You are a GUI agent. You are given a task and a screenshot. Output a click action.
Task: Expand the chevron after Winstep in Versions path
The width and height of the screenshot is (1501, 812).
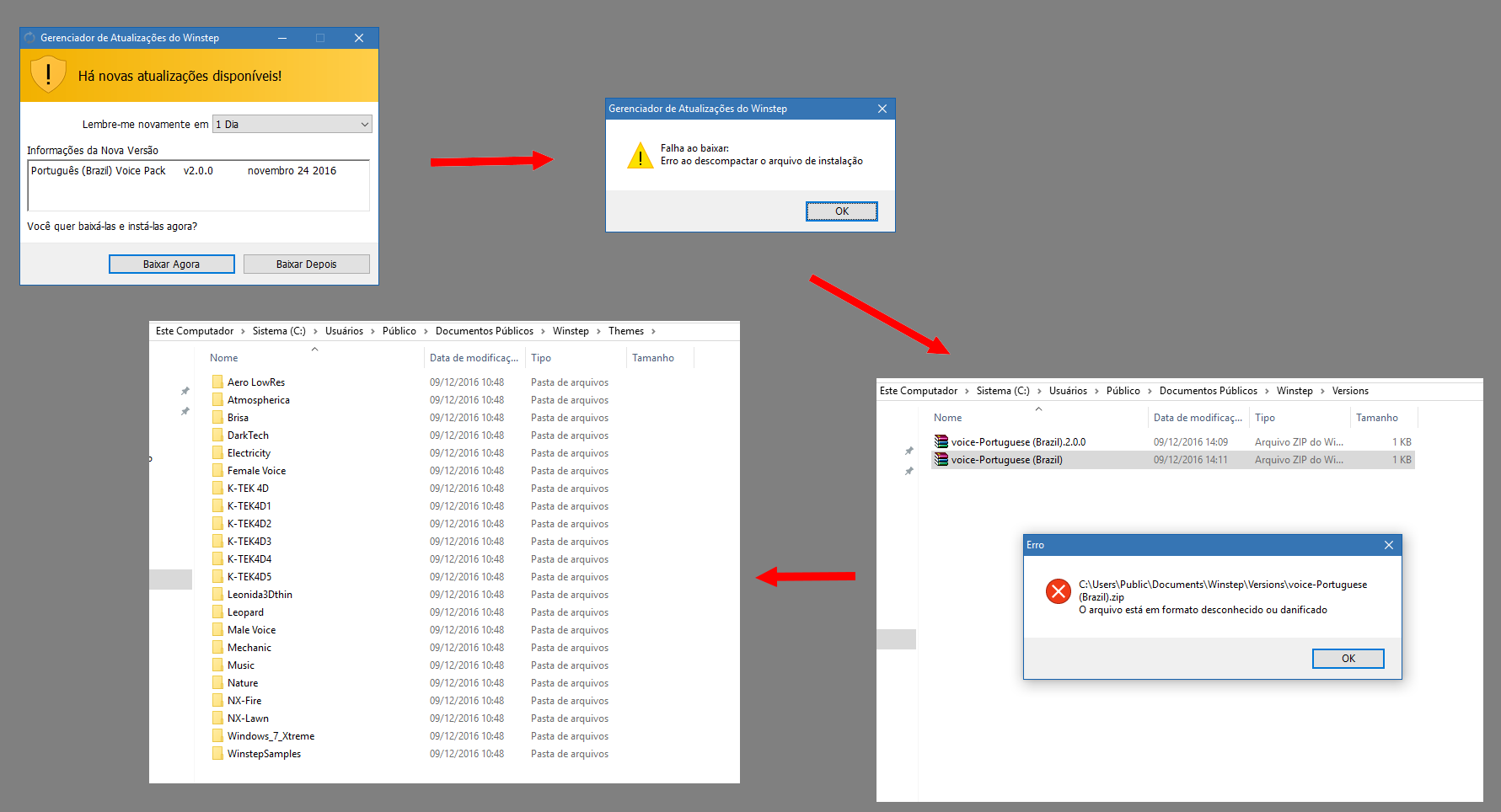[x=1322, y=391]
